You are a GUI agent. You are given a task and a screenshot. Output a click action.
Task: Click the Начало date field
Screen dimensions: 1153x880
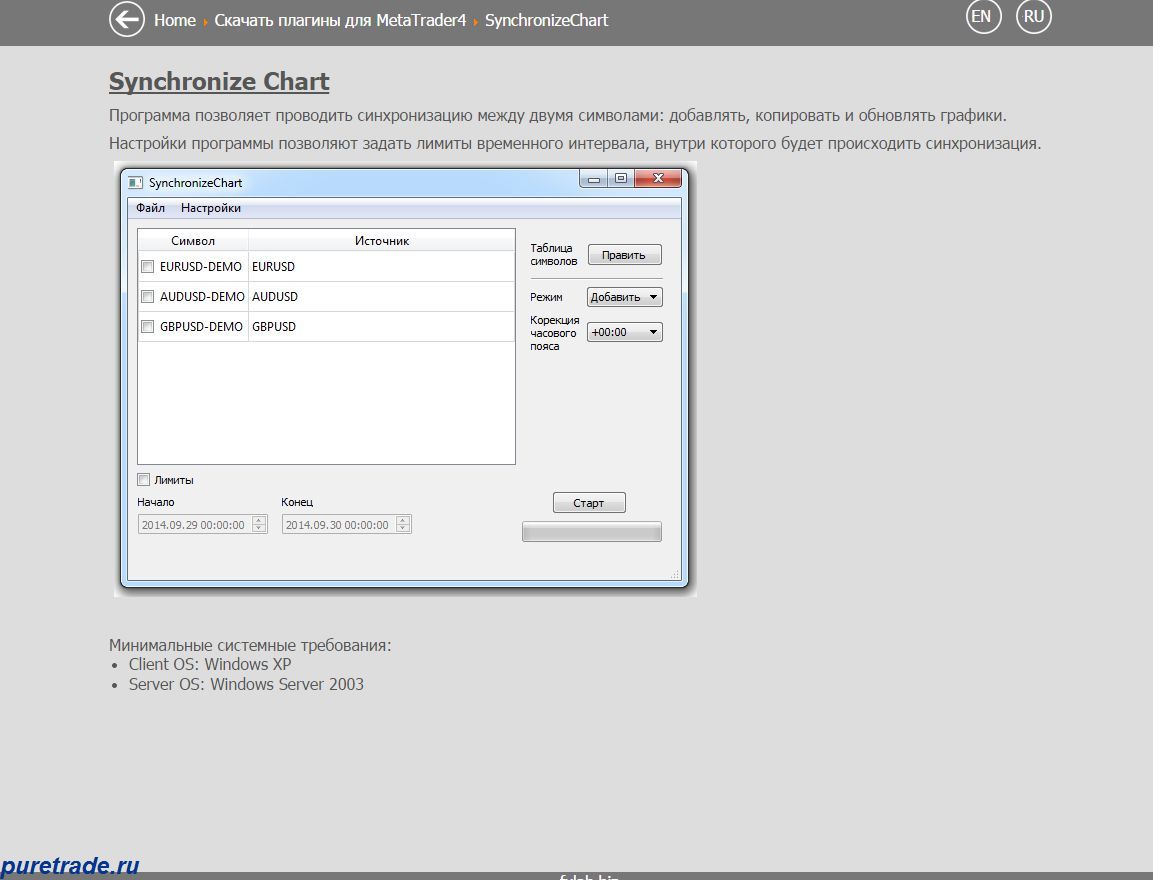[202, 524]
